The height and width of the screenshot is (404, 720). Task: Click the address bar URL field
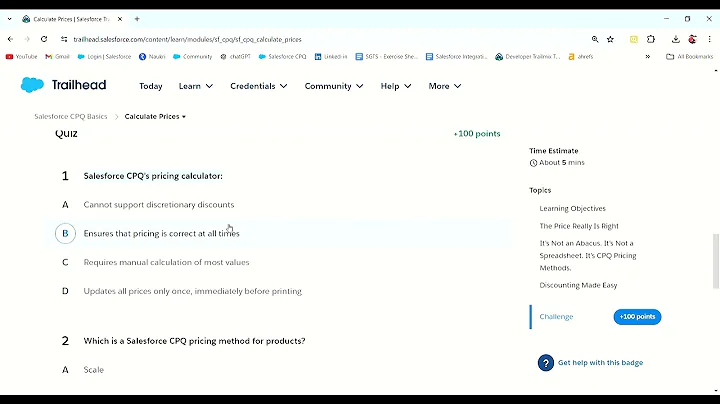(x=321, y=39)
